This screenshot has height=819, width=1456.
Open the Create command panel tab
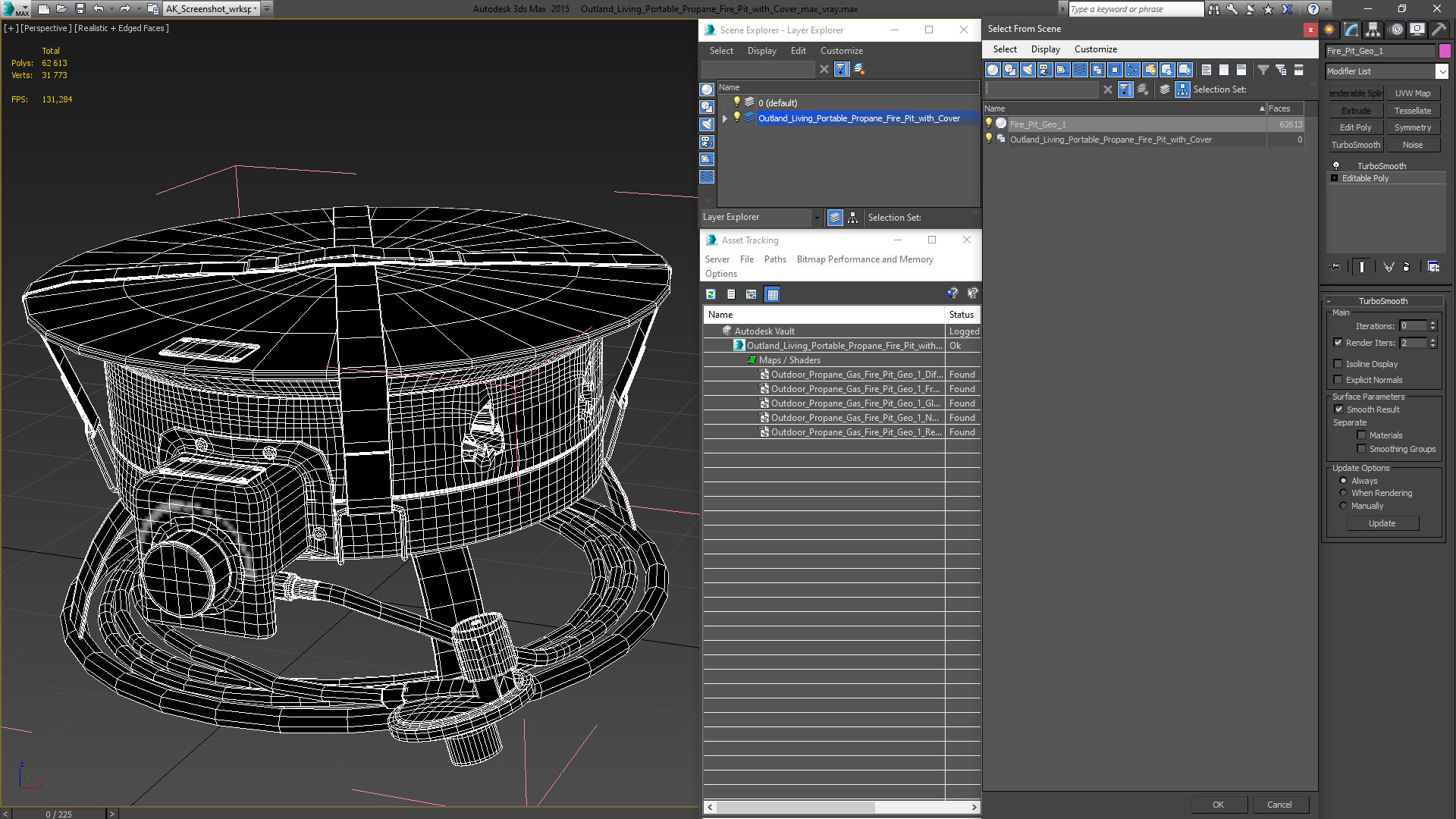point(1329,30)
